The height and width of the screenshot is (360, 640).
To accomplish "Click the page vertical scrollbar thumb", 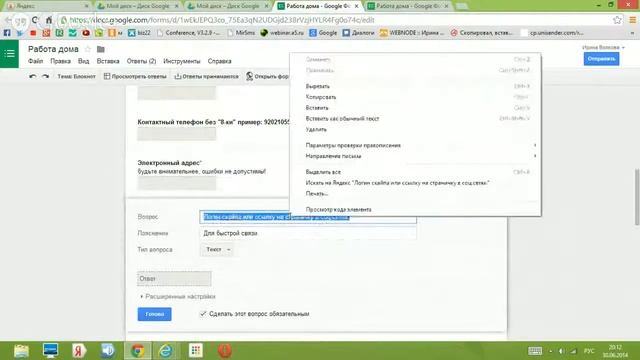I will [637, 197].
